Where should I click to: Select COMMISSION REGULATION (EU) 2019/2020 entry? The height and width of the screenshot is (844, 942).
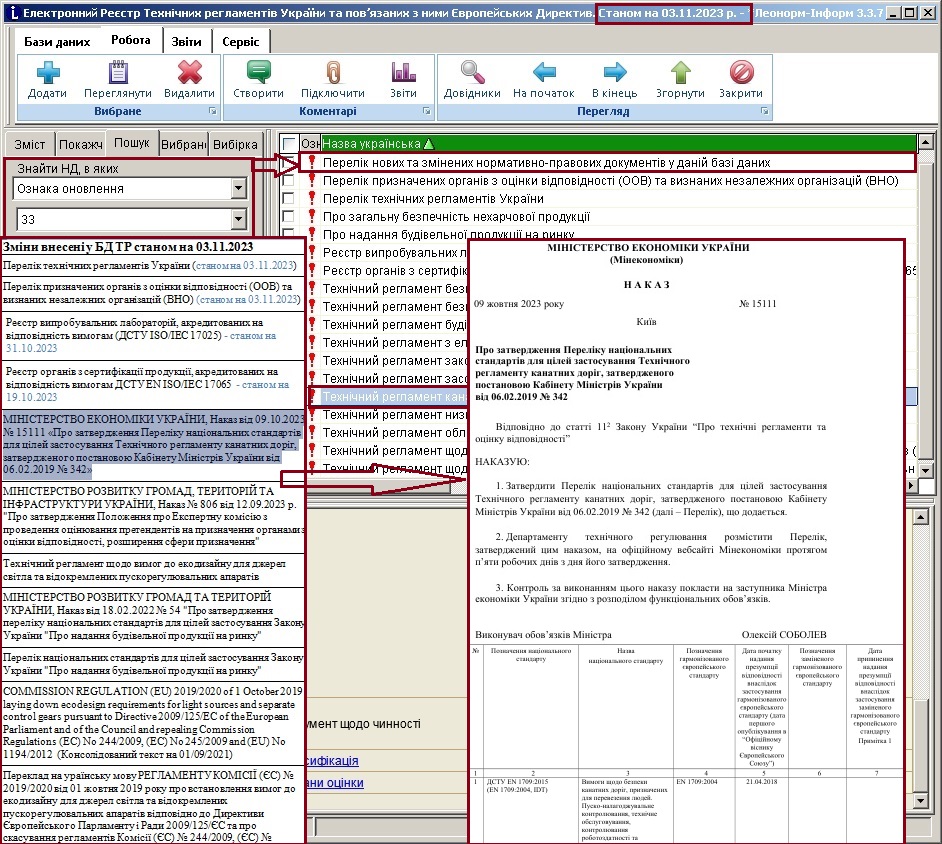coord(153,723)
